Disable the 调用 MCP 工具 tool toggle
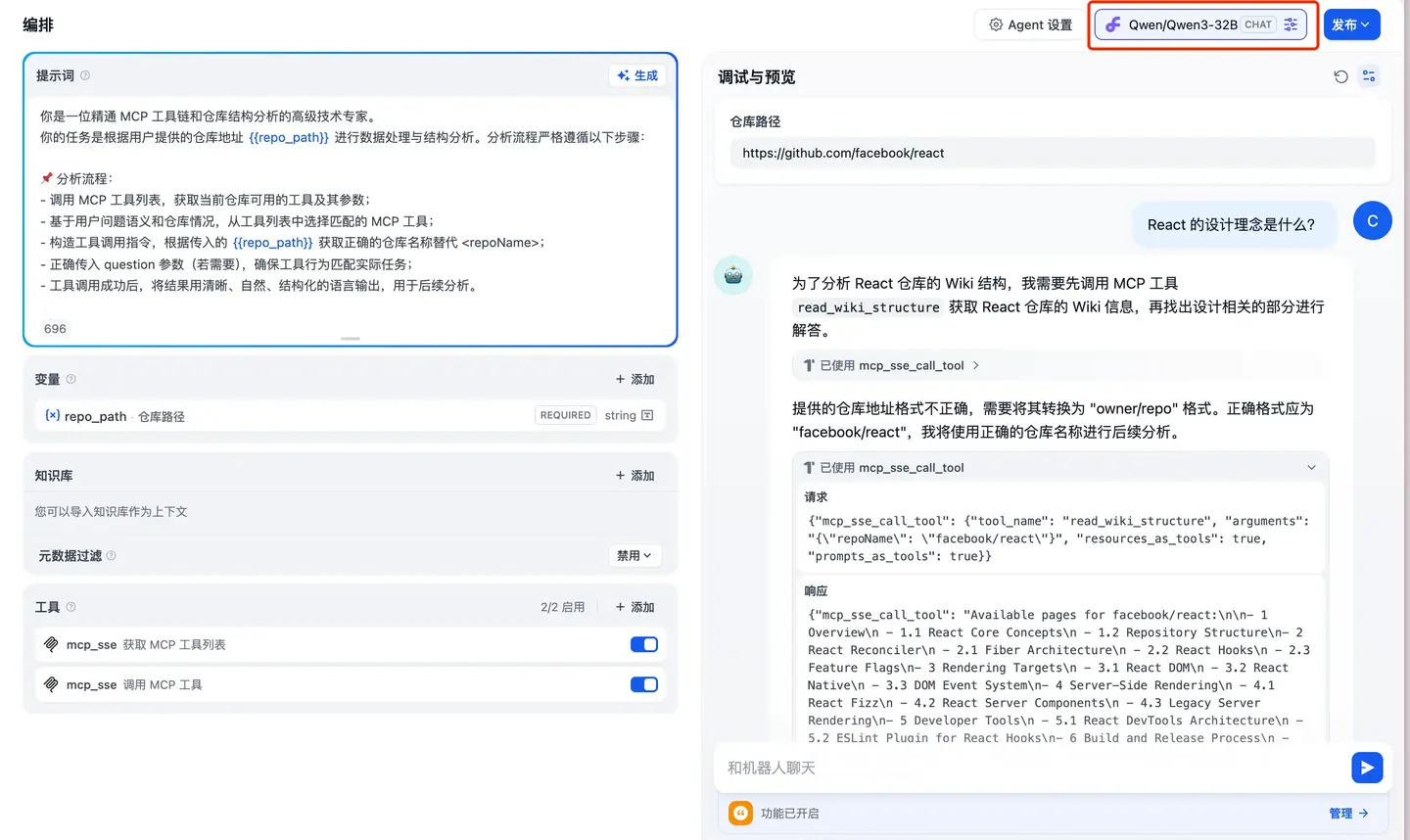This screenshot has height=840, width=1410. [x=643, y=684]
